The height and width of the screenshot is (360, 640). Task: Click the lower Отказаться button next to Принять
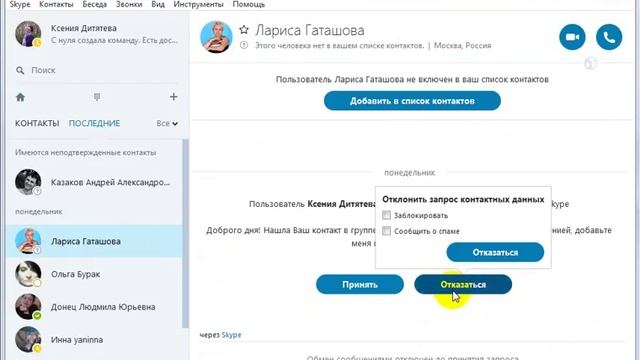pyautogui.click(x=463, y=284)
